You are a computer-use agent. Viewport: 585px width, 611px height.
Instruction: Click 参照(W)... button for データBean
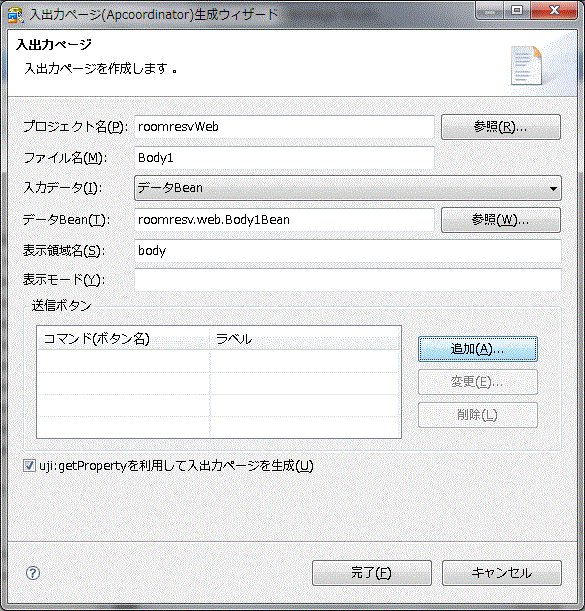(x=501, y=220)
